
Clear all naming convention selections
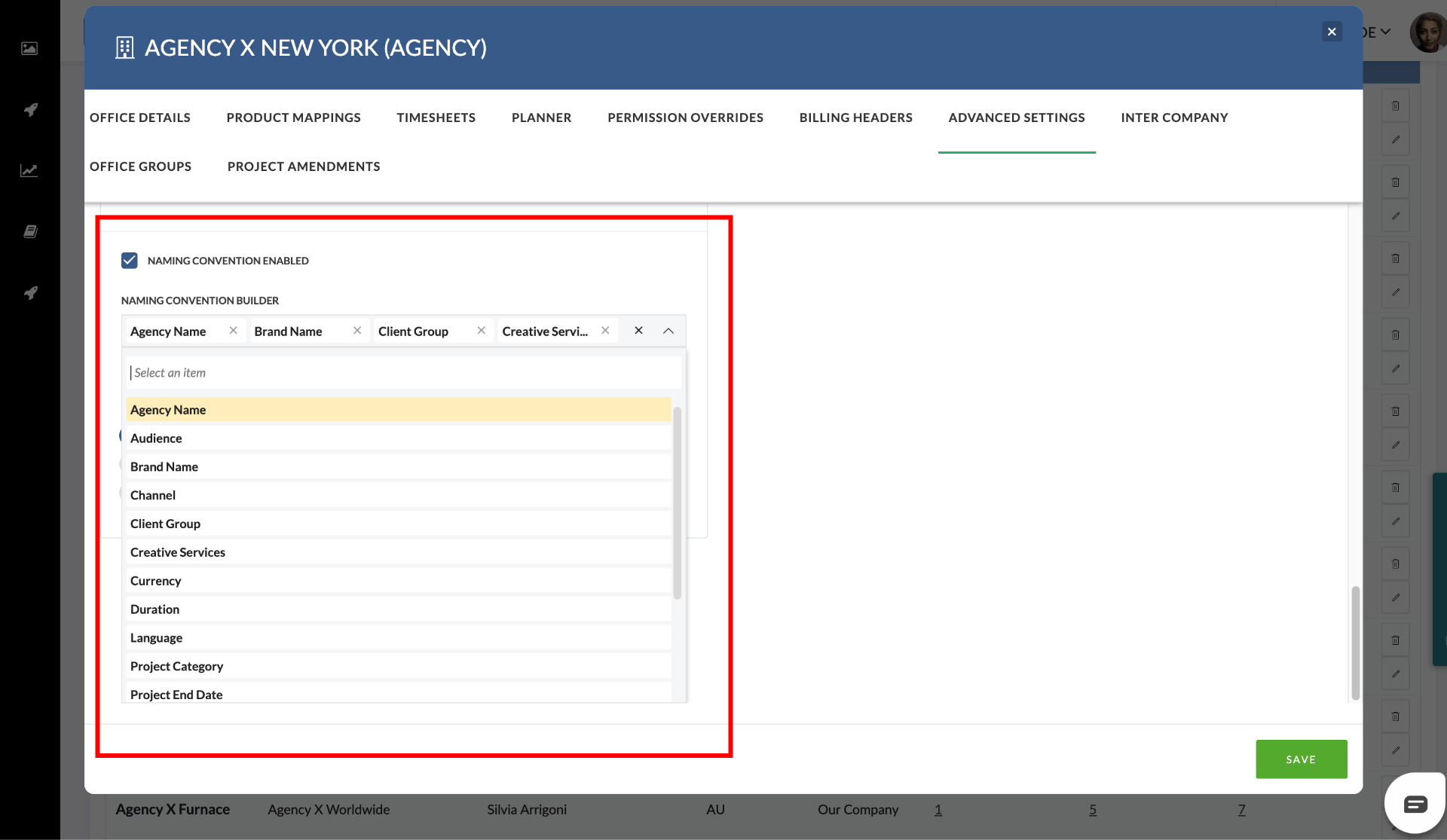638,331
